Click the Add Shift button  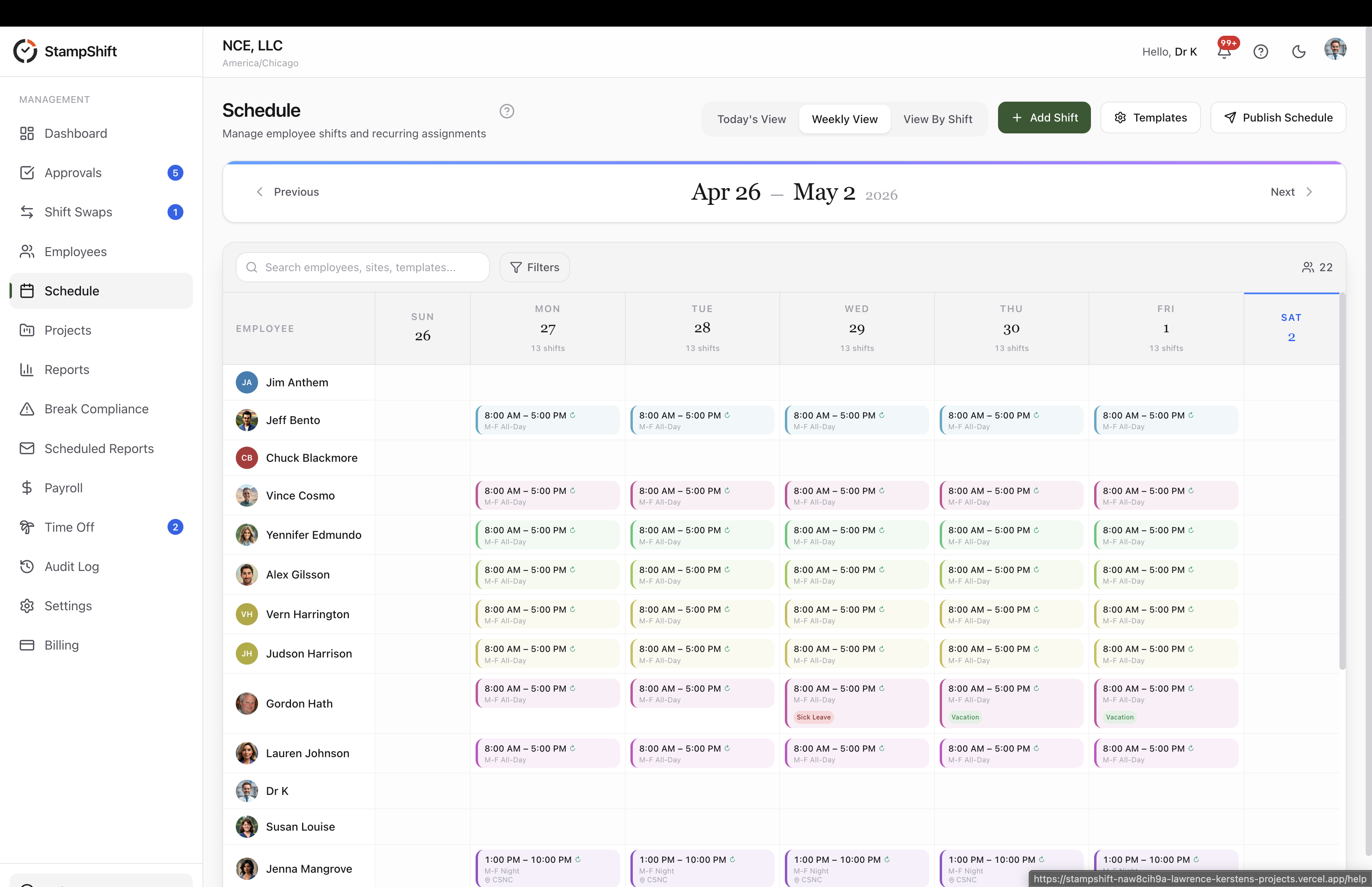(1044, 118)
